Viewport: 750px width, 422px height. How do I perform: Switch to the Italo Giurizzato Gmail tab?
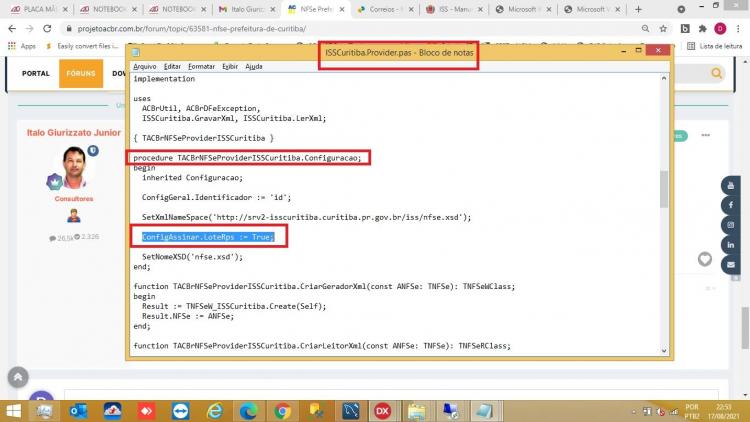pos(247,9)
